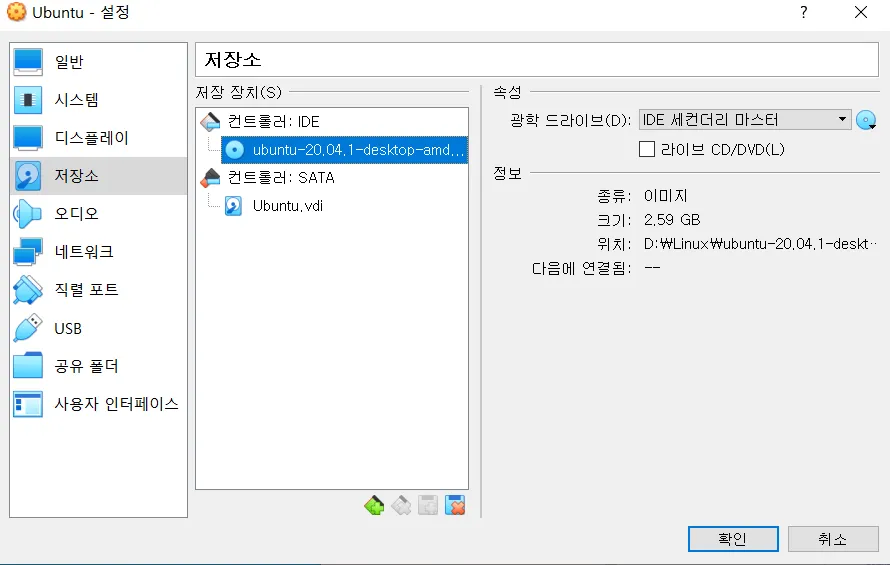Select the 저장소 settings category
The width and height of the screenshot is (890, 565).
(98, 176)
